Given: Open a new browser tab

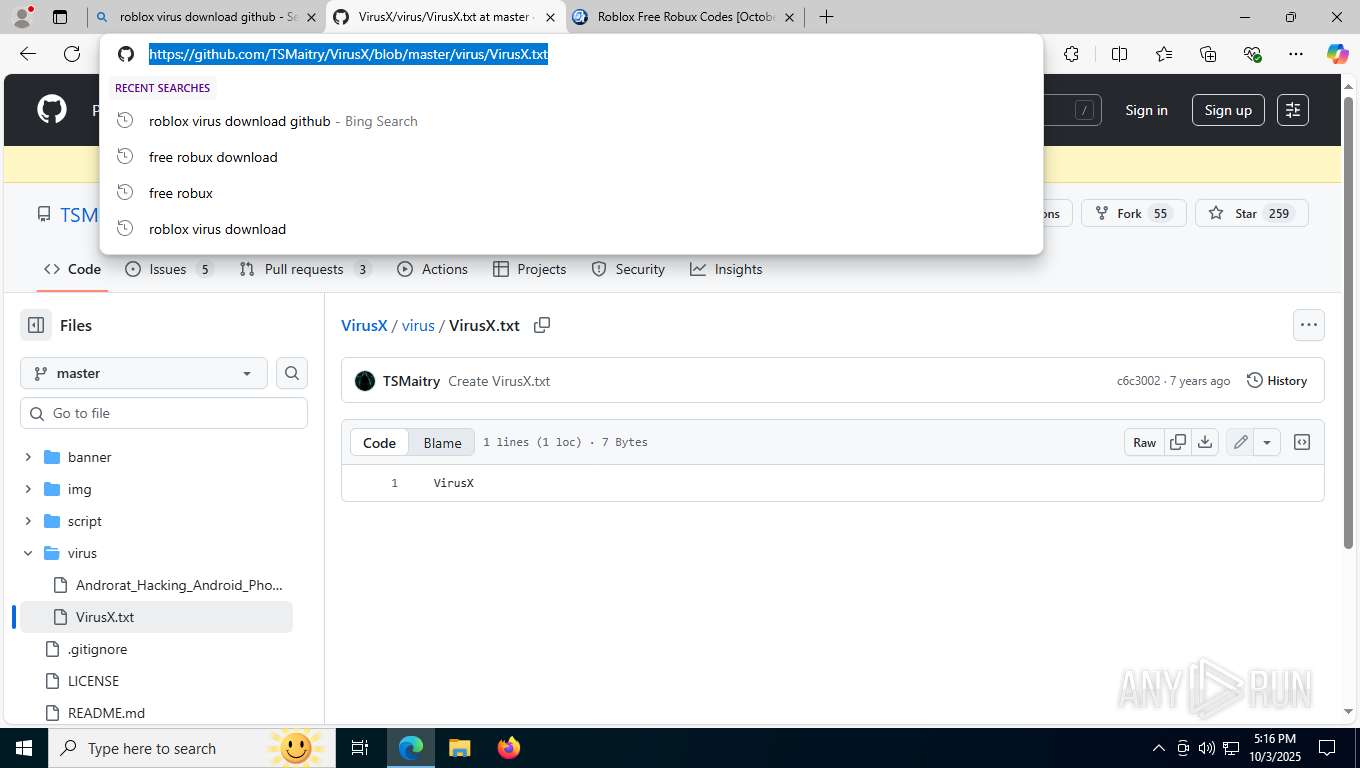Looking at the screenshot, I should point(826,17).
